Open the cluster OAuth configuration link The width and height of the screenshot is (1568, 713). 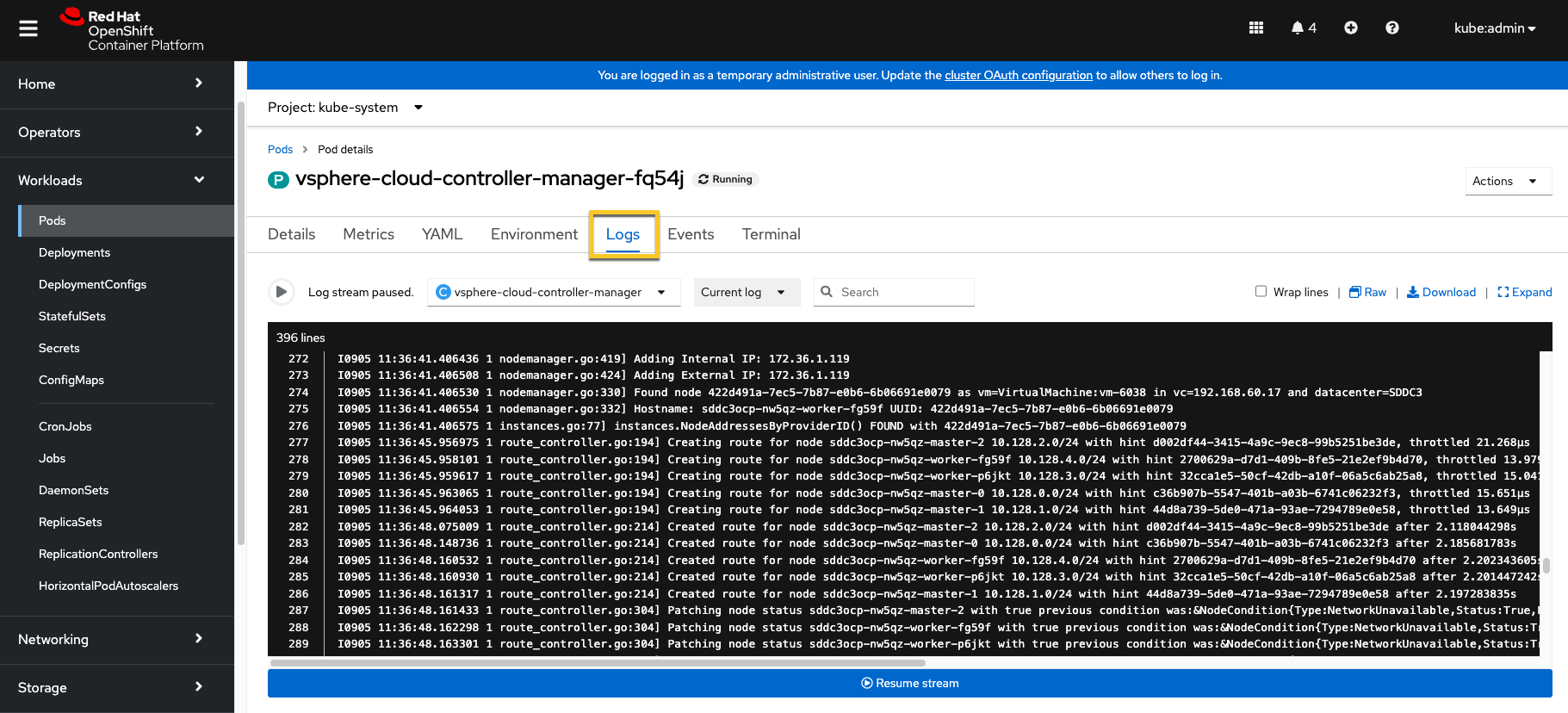click(1019, 75)
